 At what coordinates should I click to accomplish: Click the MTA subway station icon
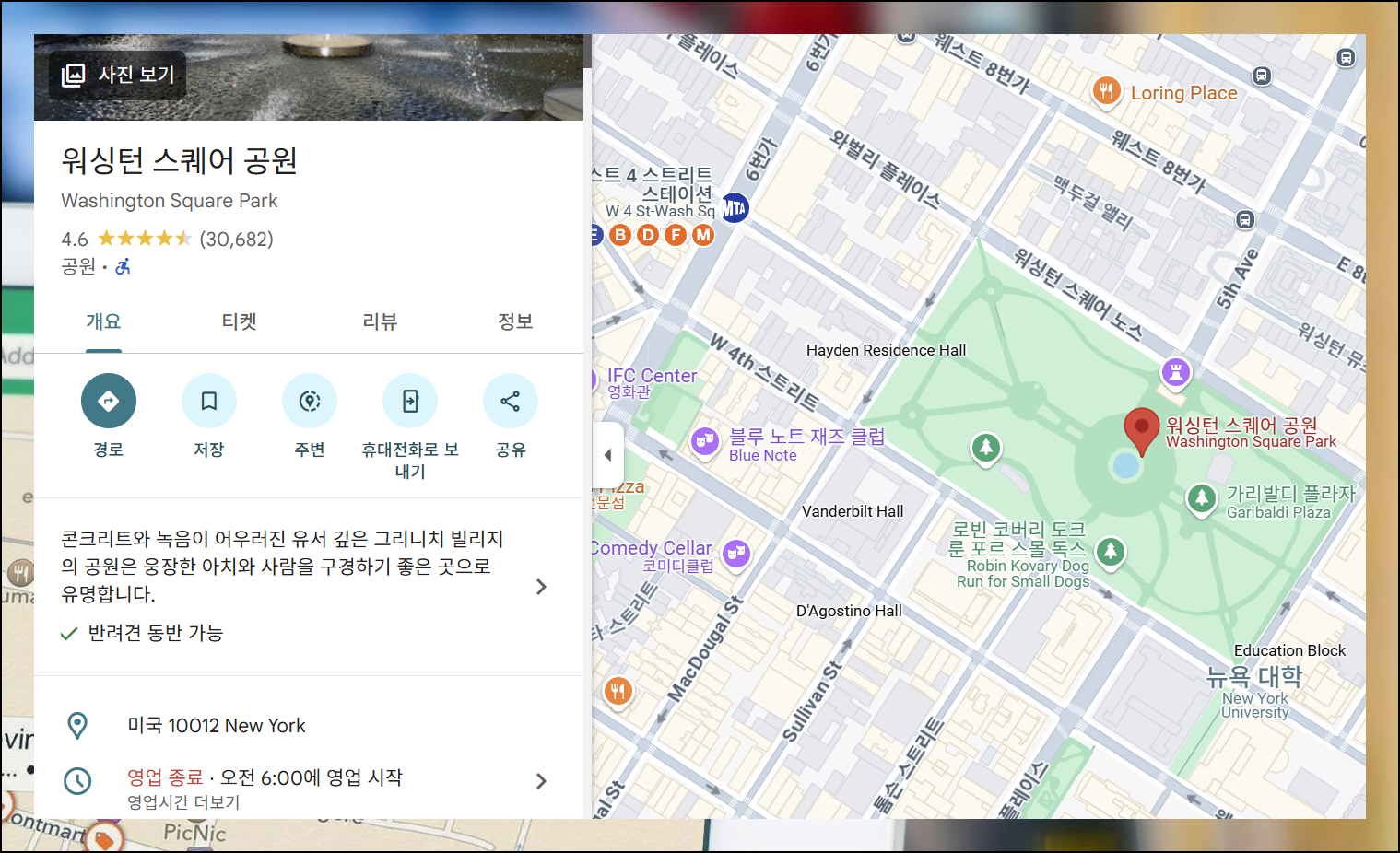click(x=734, y=208)
